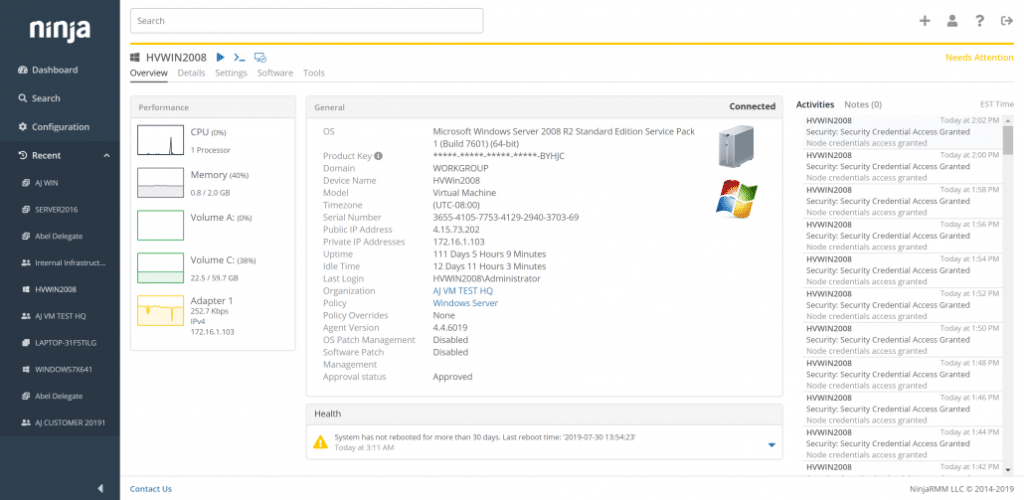Open Dashboard in the sidebar

[x=48, y=70]
